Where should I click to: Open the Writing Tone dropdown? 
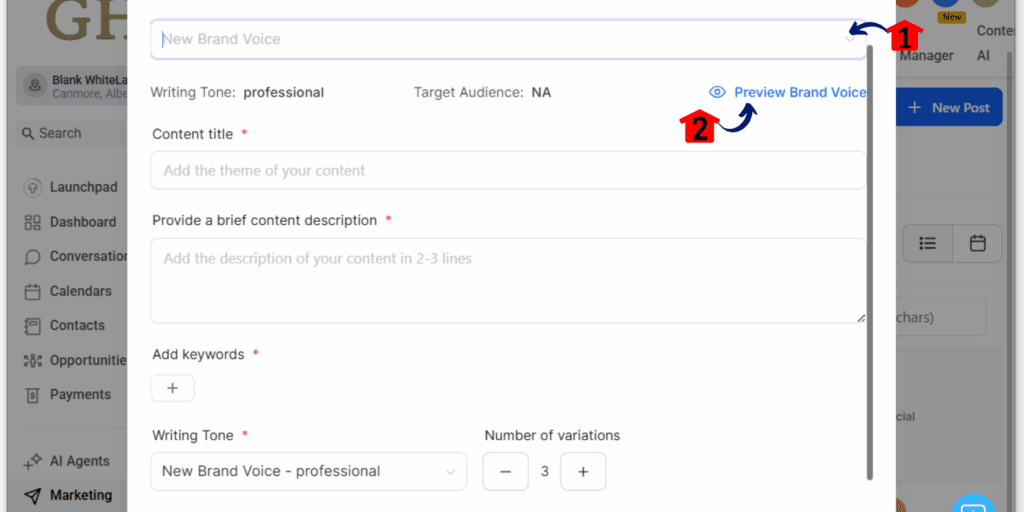click(x=309, y=471)
